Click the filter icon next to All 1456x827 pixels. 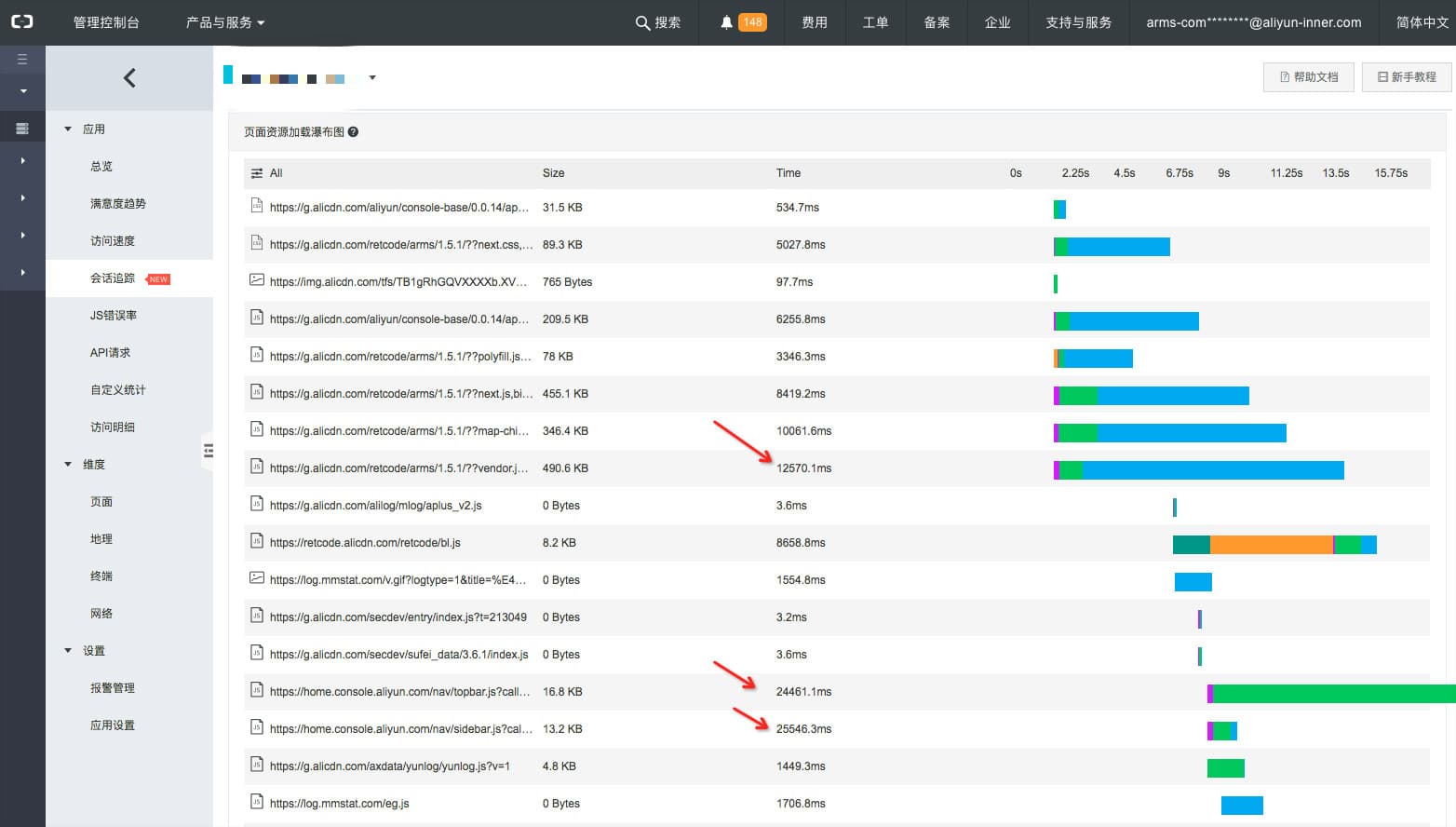(x=257, y=173)
